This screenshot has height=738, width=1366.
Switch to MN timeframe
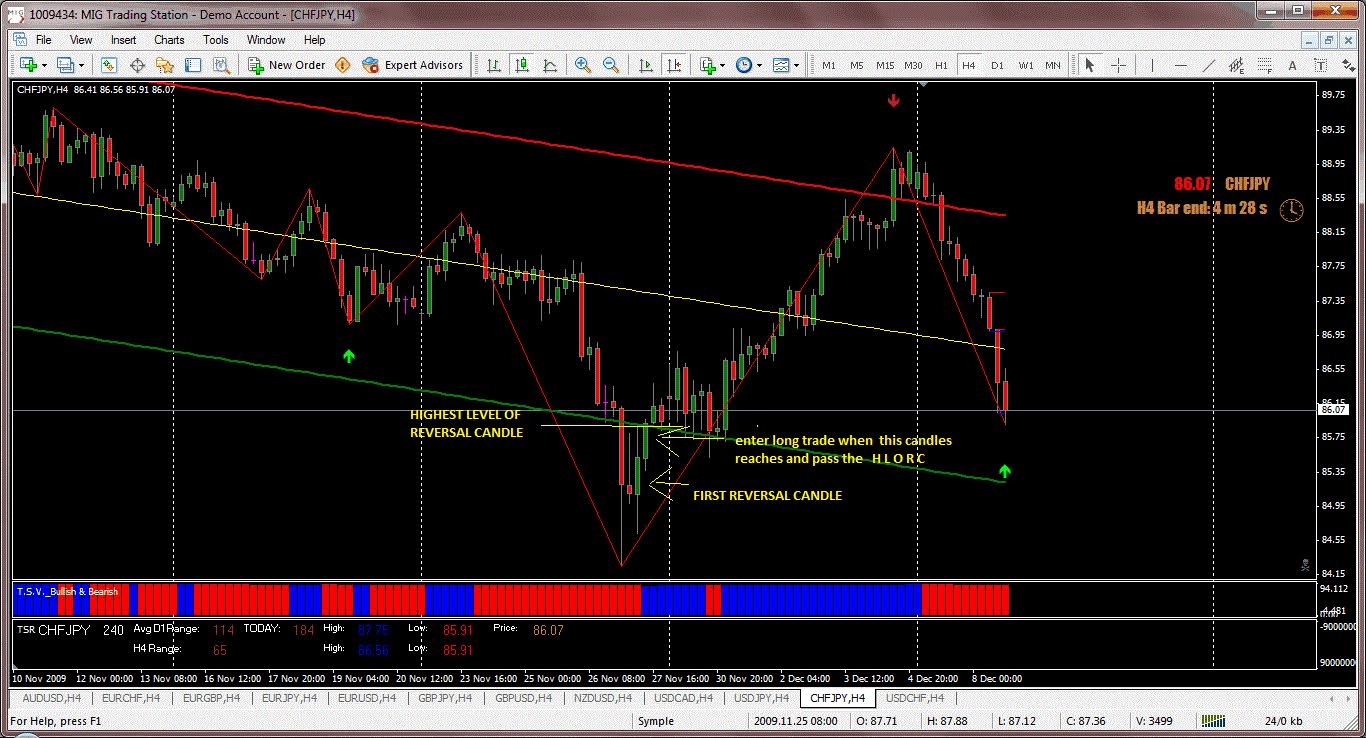[1053, 65]
